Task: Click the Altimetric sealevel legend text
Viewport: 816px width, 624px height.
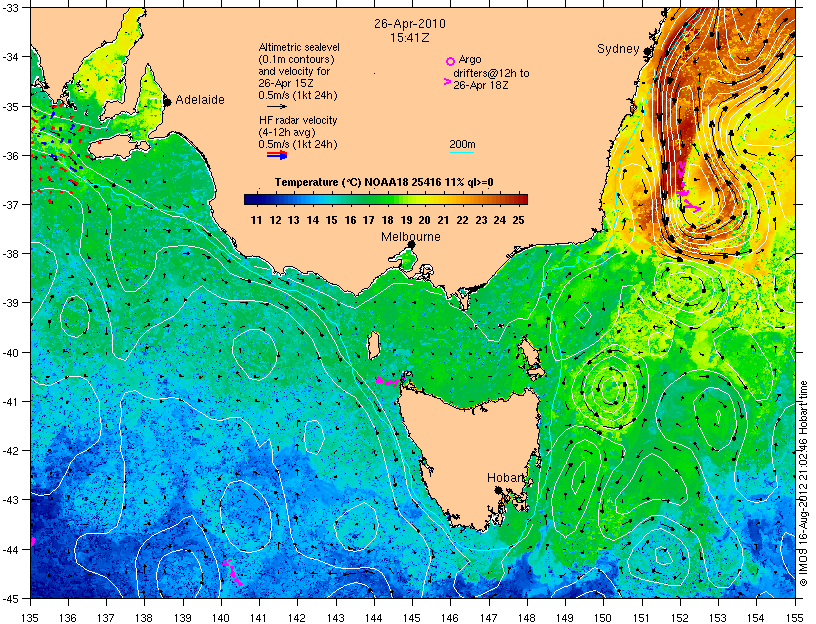Action: click(x=299, y=71)
